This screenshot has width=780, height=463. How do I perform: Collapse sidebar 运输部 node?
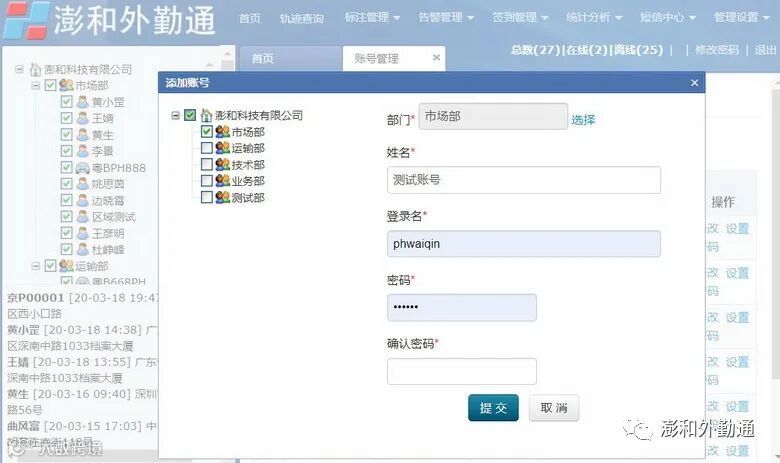(35, 266)
